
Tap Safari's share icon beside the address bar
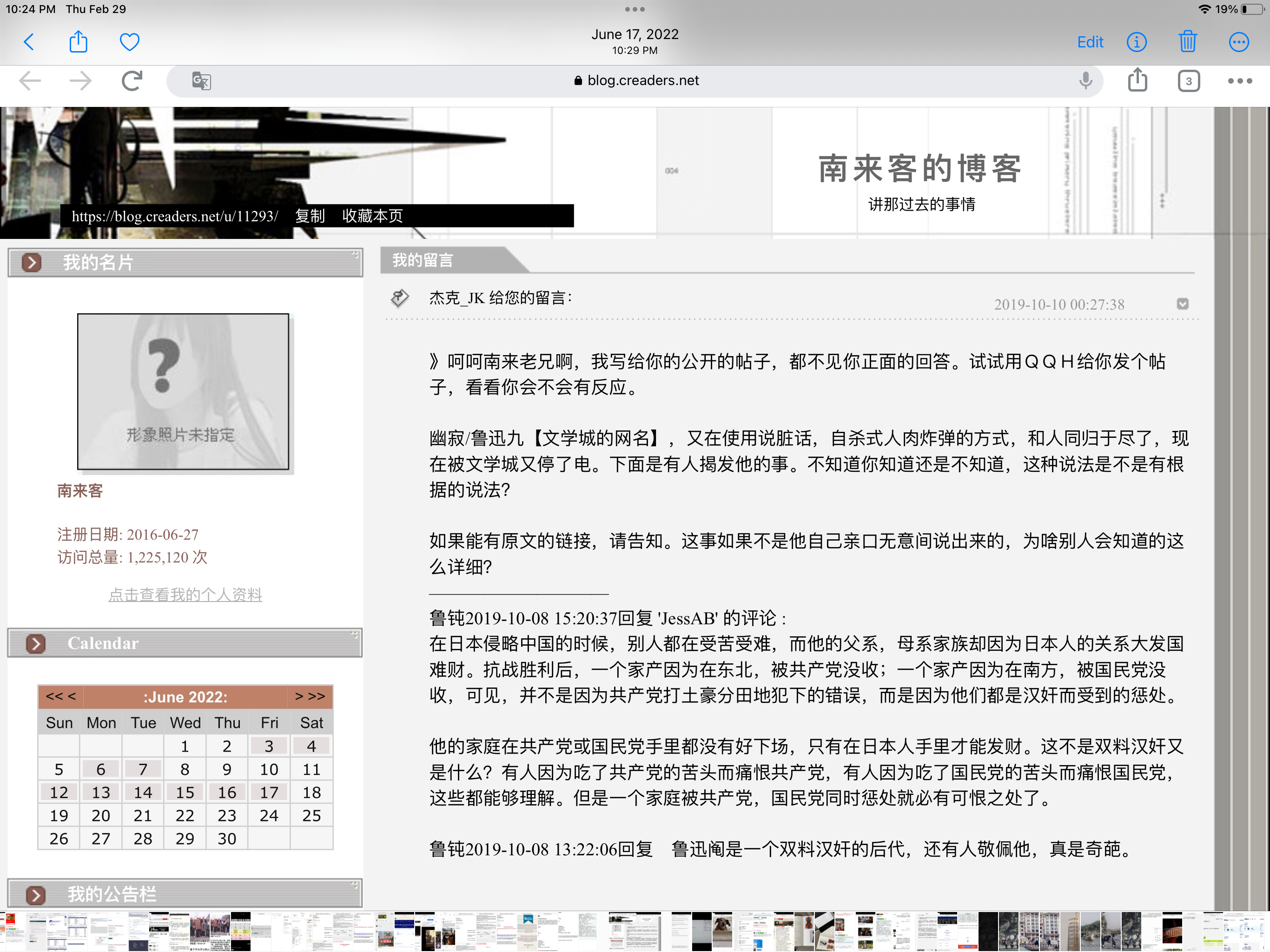click(1138, 80)
